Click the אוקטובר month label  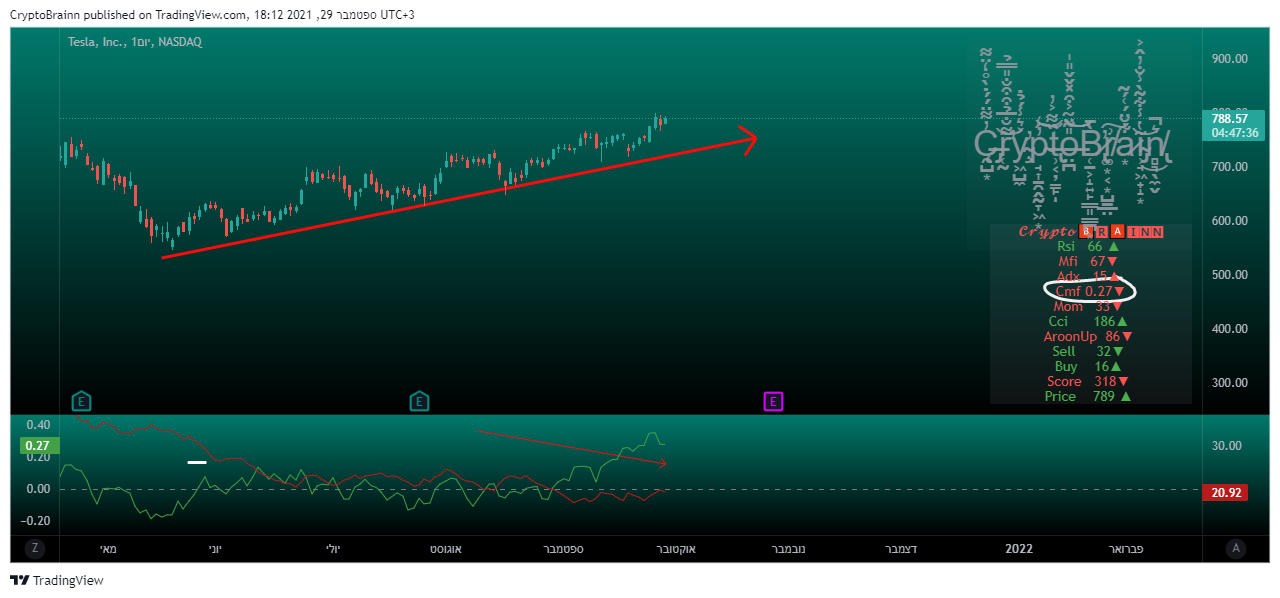click(x=675, y=549)
